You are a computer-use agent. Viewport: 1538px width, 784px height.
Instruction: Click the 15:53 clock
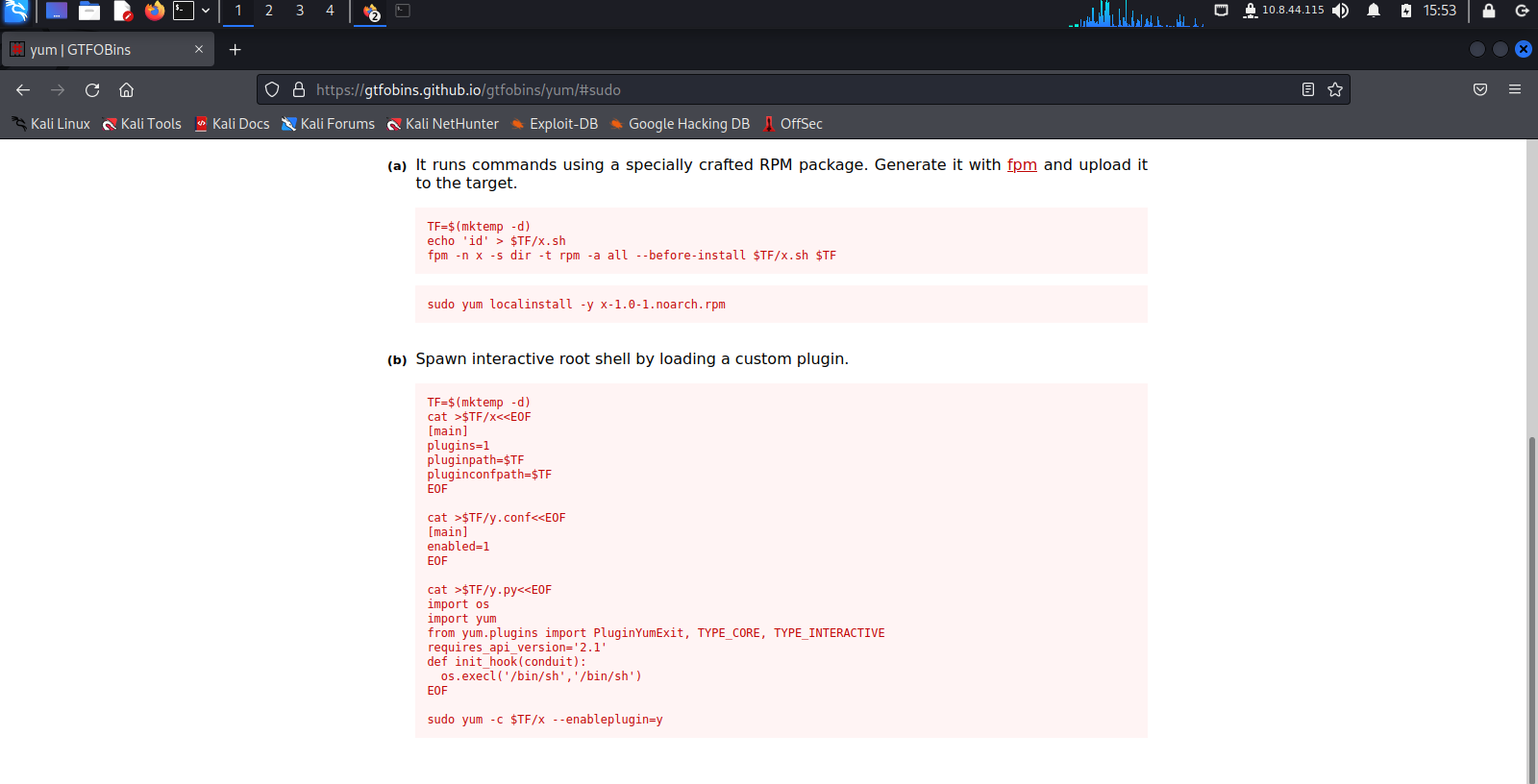(1440, 11)
